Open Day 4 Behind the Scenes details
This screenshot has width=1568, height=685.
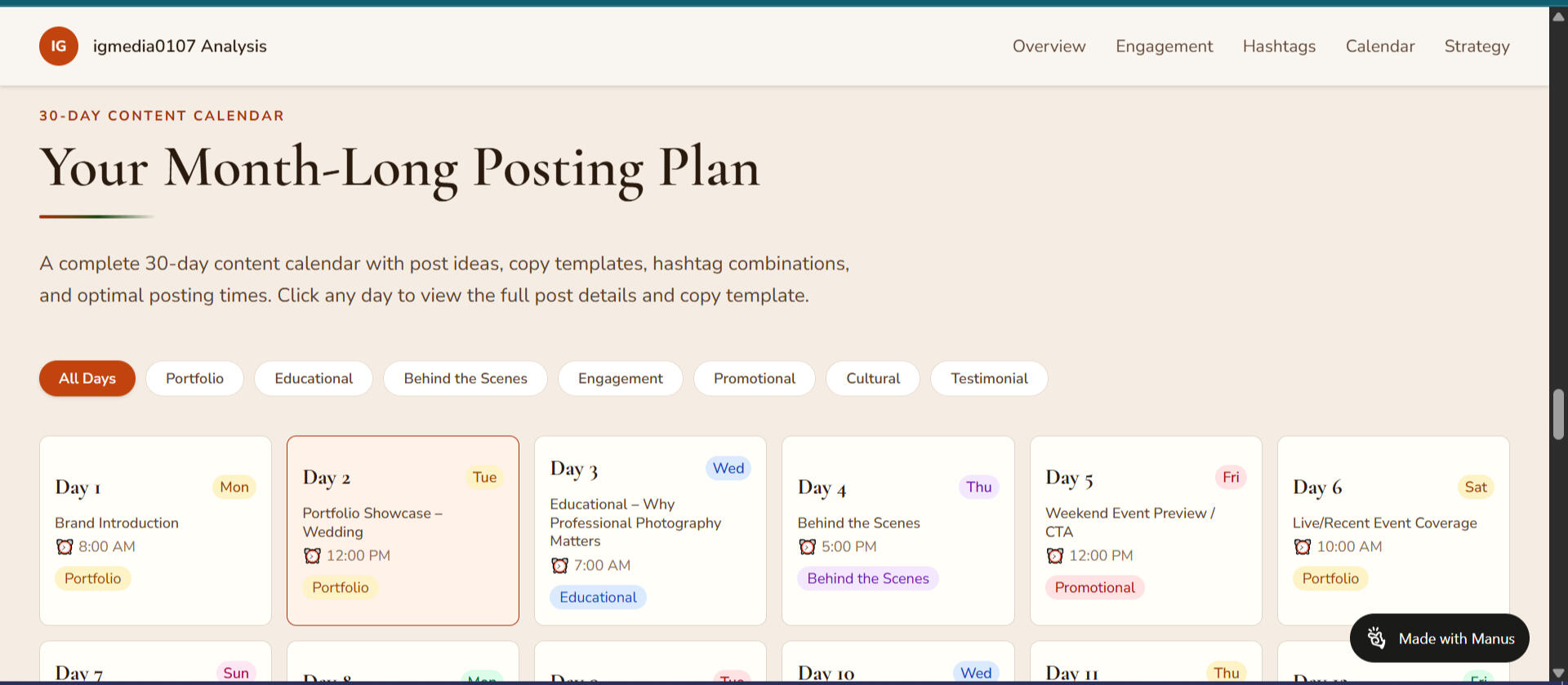pyautogui.click(x=898, y=531)
